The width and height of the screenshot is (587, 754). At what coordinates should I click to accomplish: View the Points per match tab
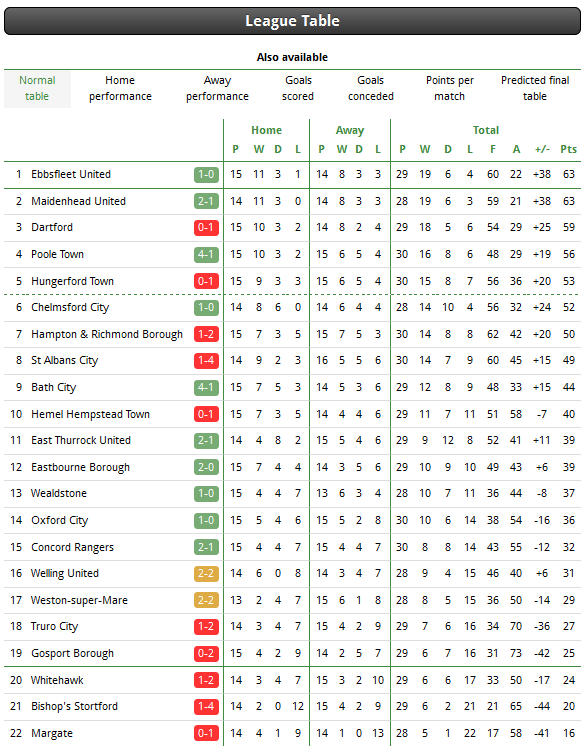[450, 88]
